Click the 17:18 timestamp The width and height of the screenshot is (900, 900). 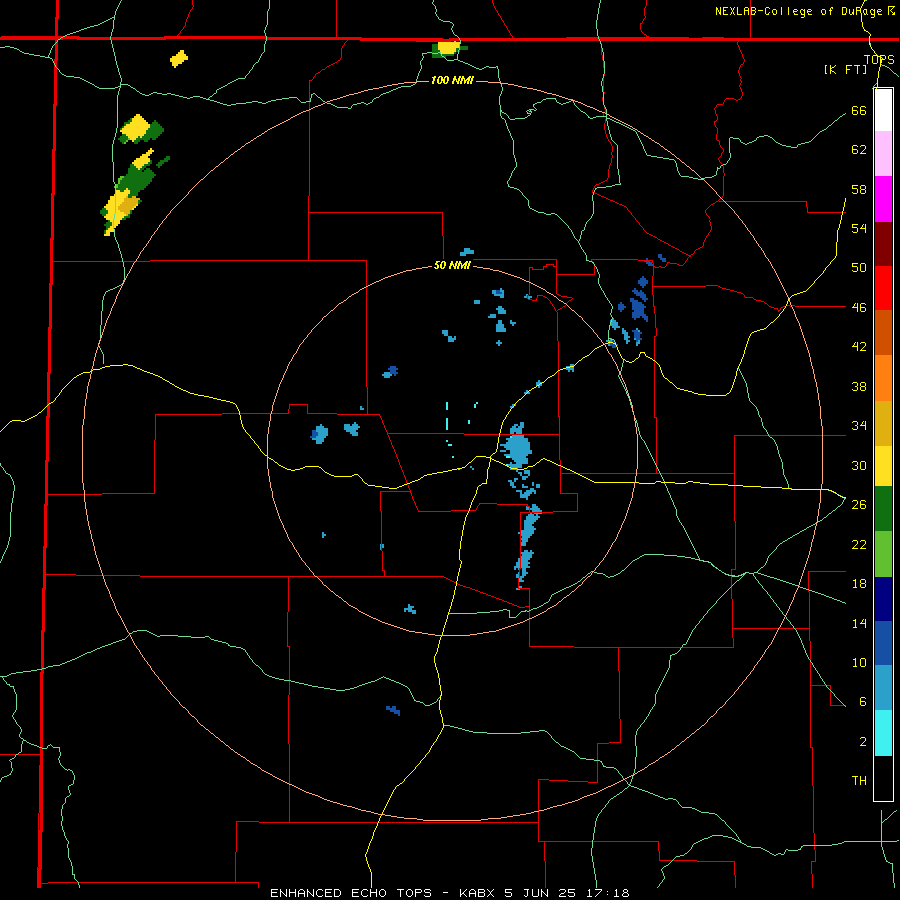point(610,893)
